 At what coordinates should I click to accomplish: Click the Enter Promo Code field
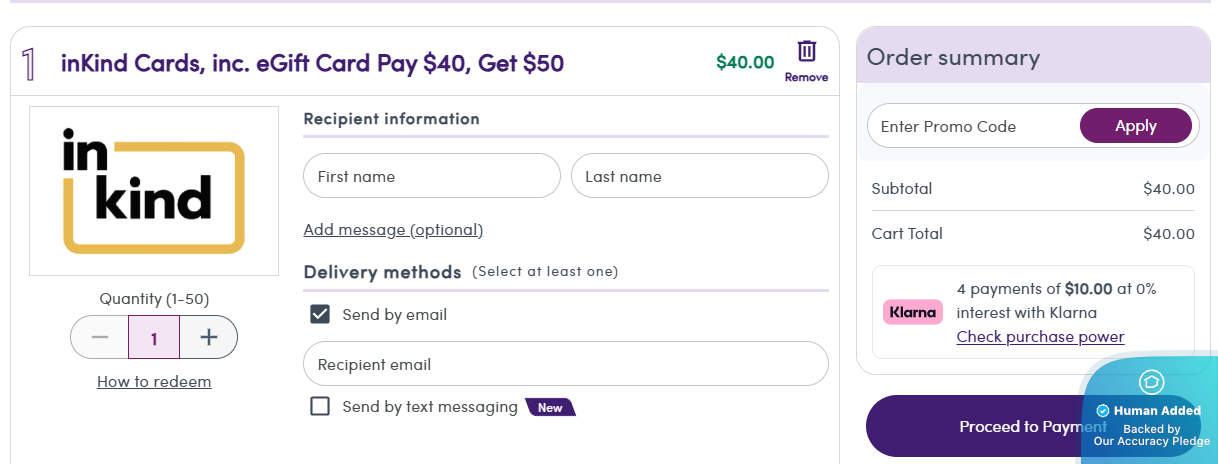tap(972, 126)
